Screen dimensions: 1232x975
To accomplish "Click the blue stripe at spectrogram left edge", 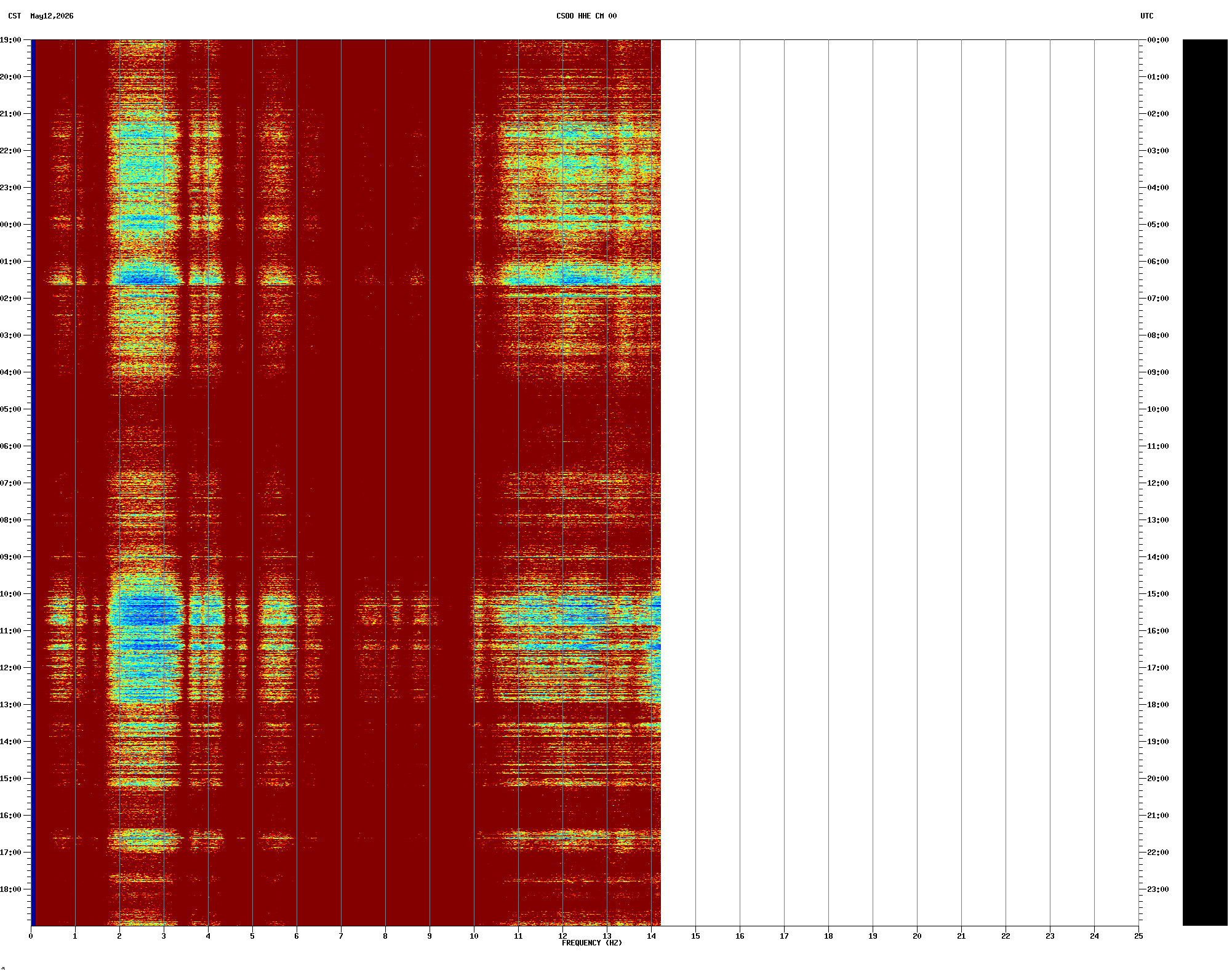I will [33, 483].
